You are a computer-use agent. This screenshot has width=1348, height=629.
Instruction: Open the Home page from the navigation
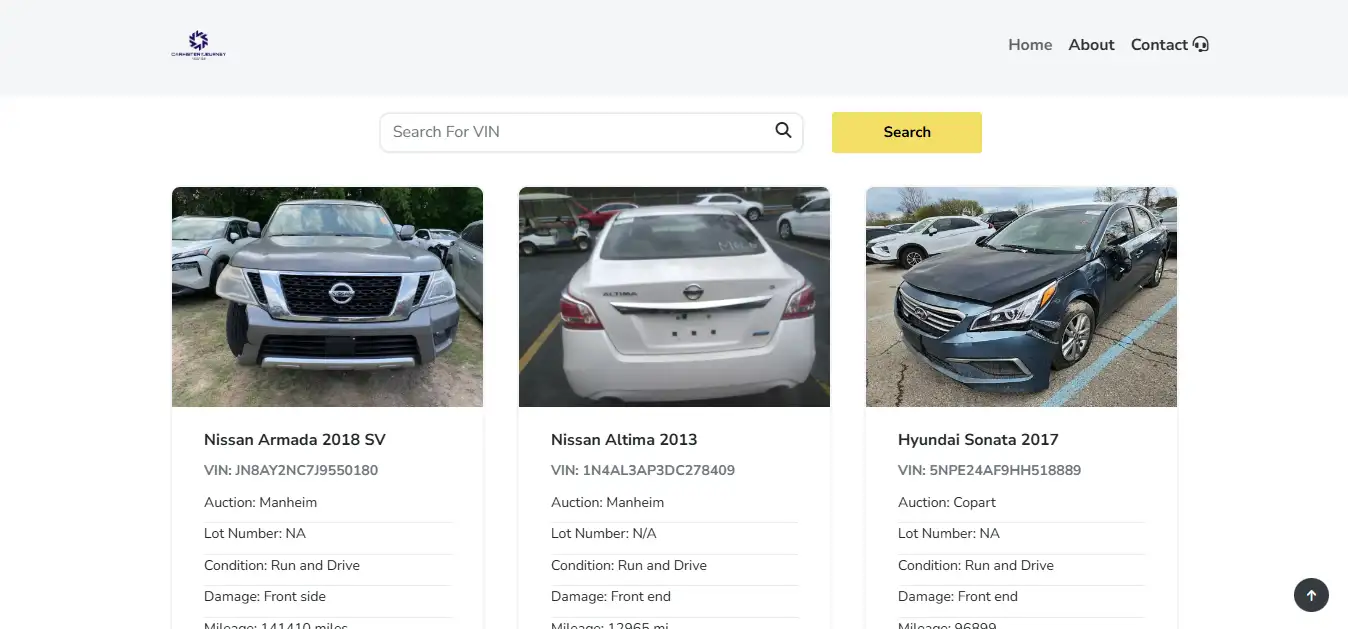[x=1030, y=45]
